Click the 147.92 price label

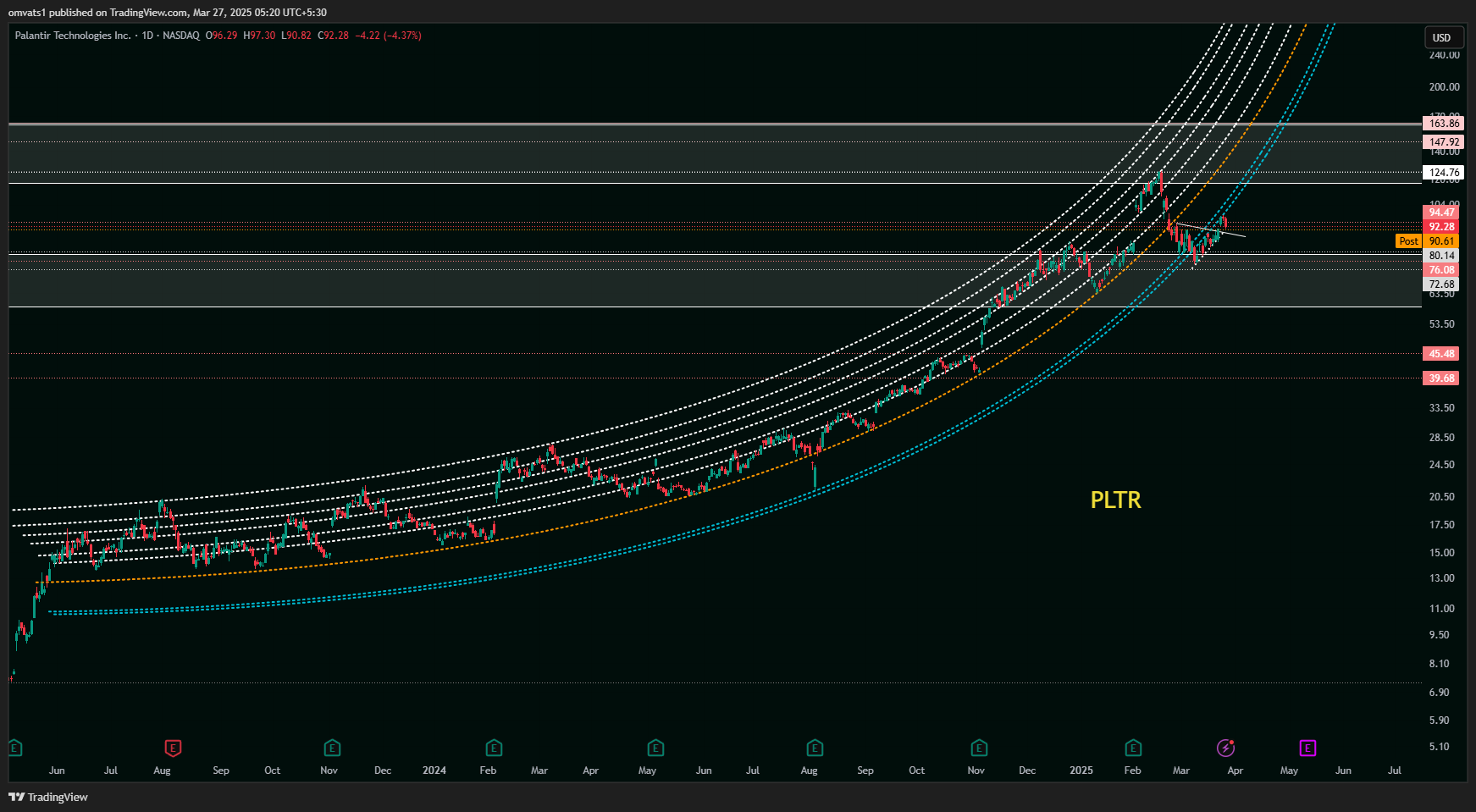[x=1444, y=142]
